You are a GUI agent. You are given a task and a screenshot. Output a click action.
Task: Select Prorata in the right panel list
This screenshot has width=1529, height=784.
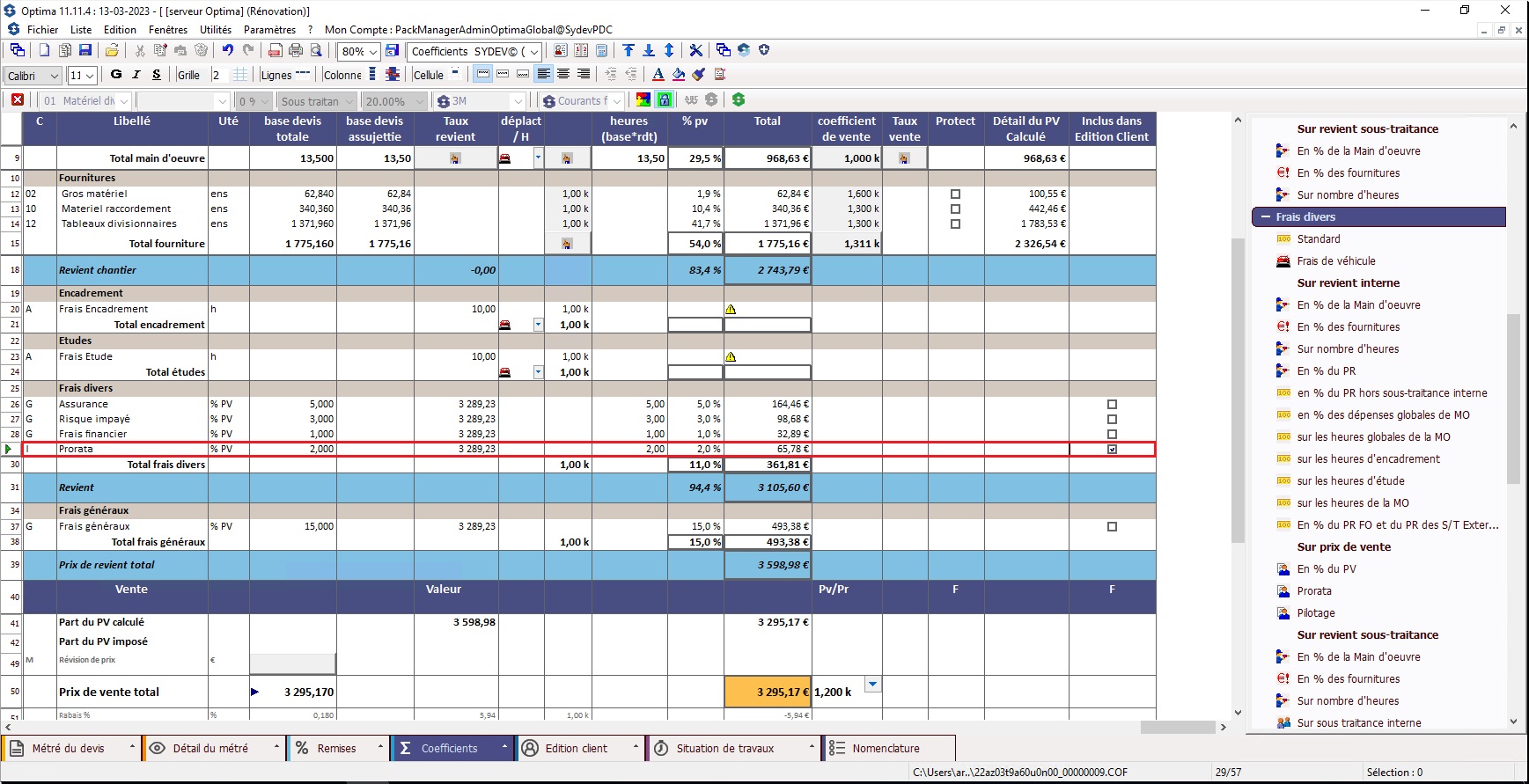1314,590
